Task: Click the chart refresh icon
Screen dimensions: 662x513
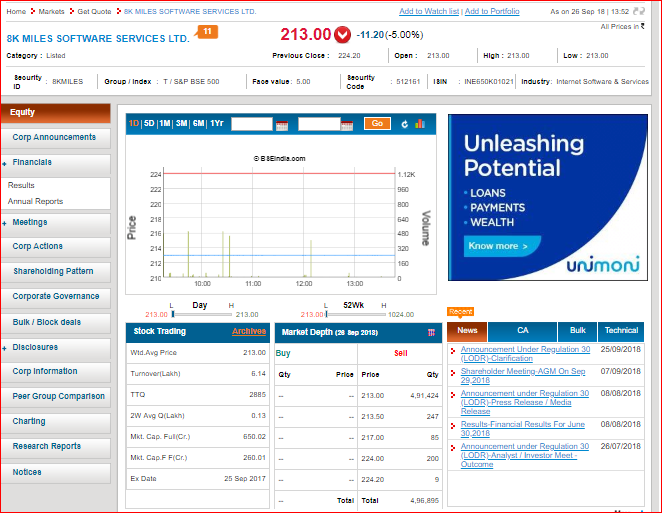Action: [405, 124]
